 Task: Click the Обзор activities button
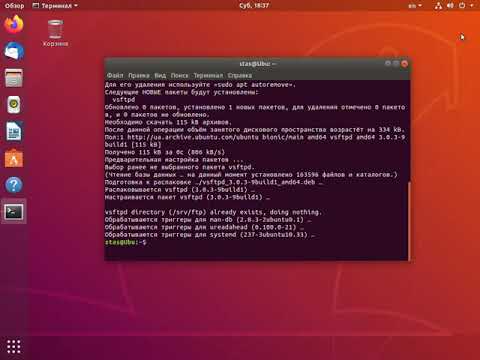click(x=14, y=6)
